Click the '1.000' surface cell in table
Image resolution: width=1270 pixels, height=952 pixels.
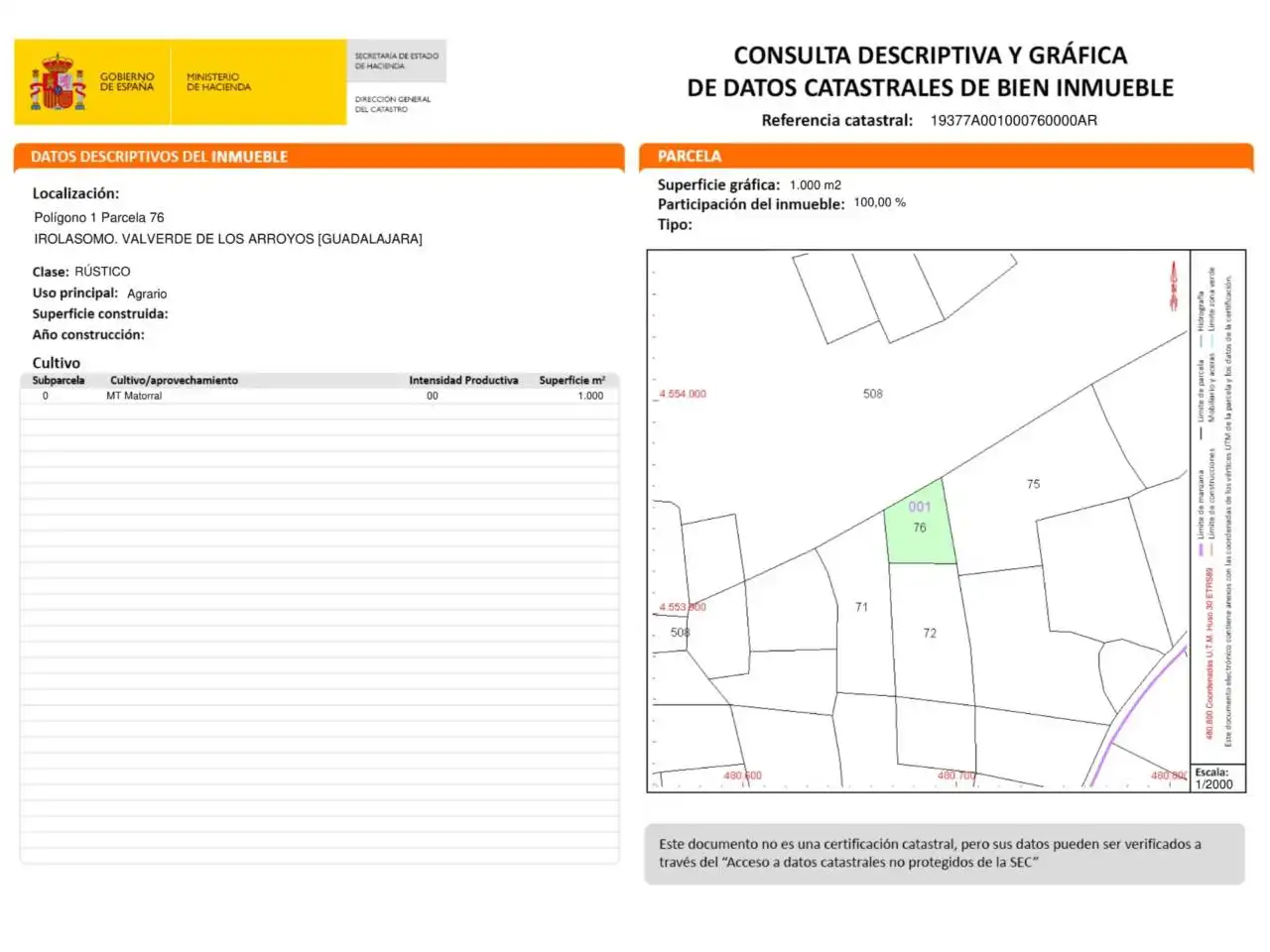tap(590, 396)
